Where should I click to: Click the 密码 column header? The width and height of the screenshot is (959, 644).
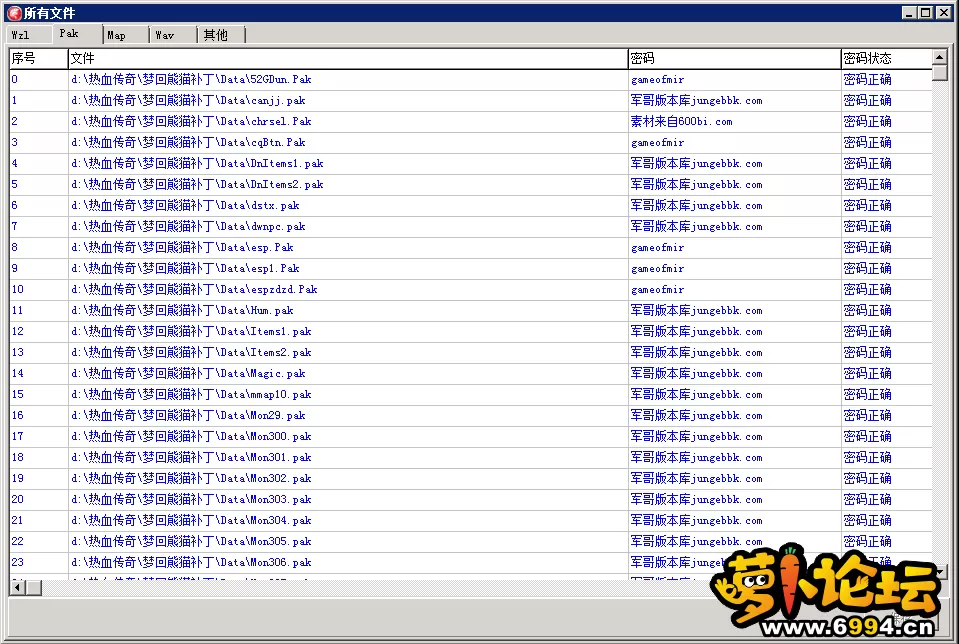(735, 58)
